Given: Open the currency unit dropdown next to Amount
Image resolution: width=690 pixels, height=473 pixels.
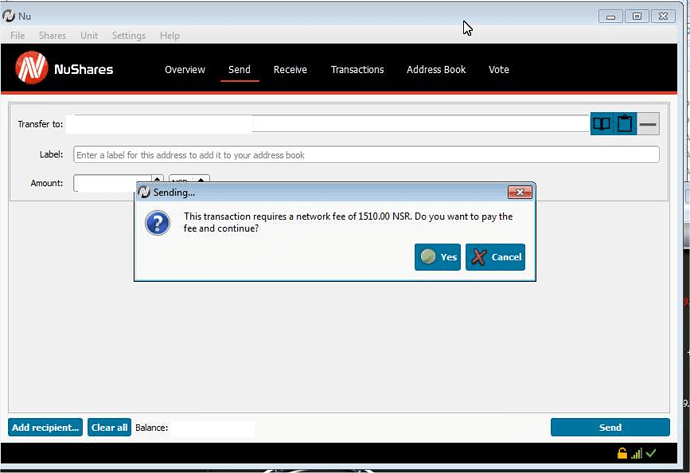Looking at the screenshot, I should pyautogui.click(x=189, y=179).
